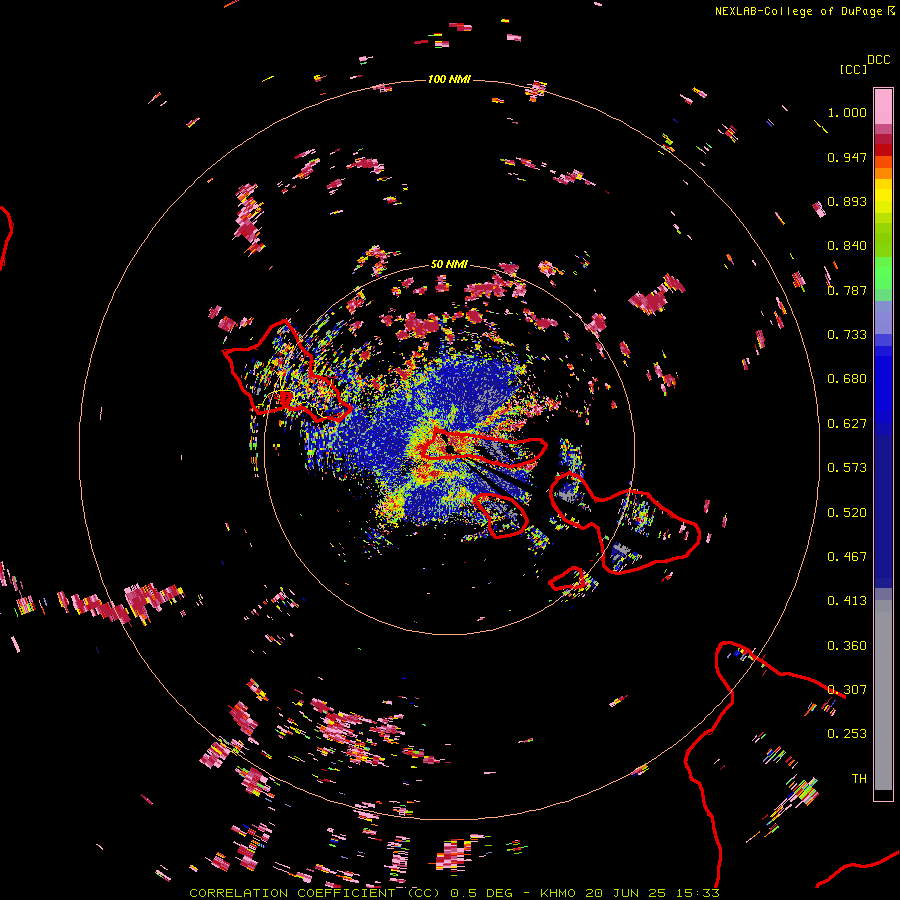Click the 0.307 legend value
The image size is (900, 900).
click(847, 690)
